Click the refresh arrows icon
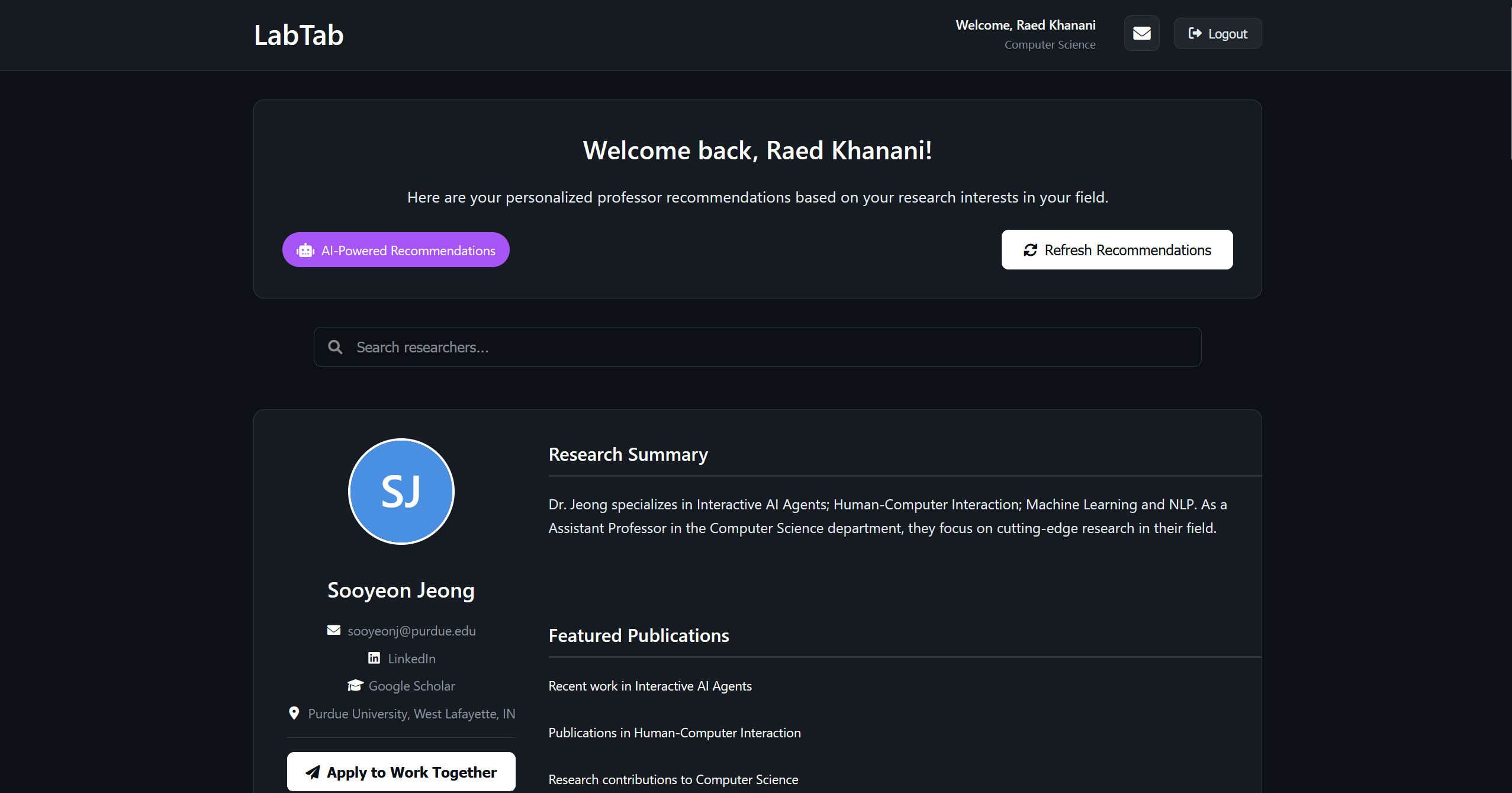The height and width of the screenshot is (793, 1512). click(x=1031, y=250)
